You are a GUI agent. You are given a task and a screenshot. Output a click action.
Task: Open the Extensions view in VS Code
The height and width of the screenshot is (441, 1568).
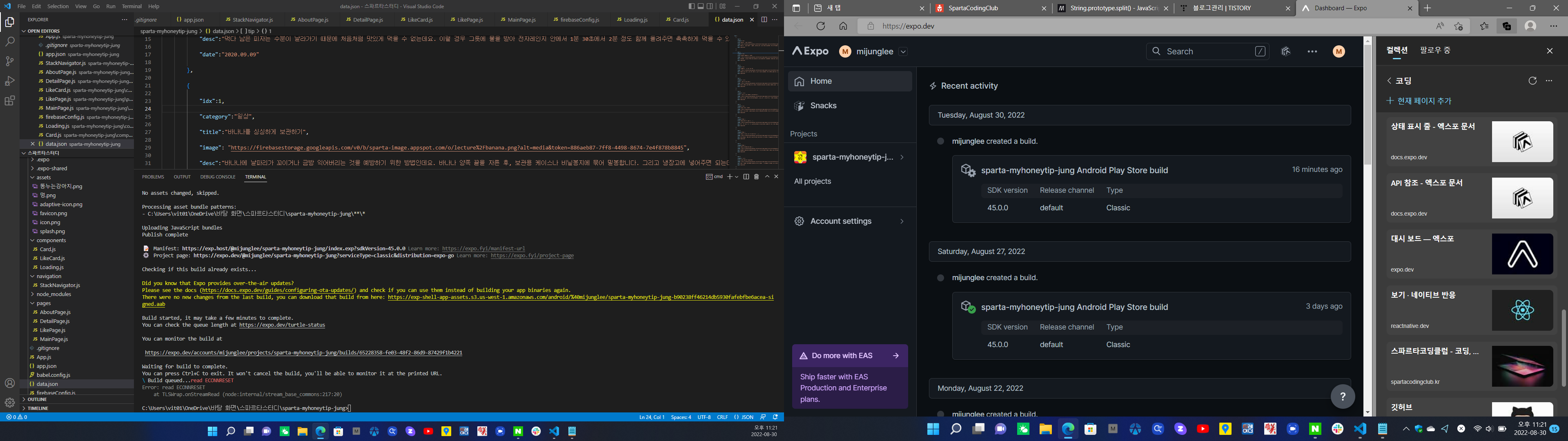10,100
